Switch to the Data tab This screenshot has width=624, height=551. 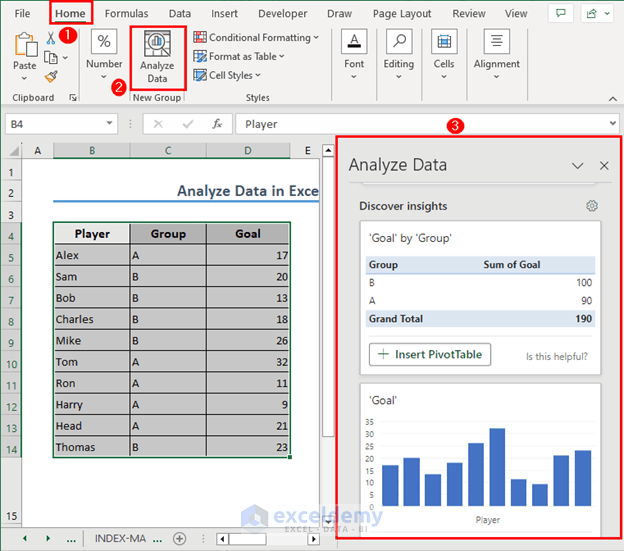(180, 14)
